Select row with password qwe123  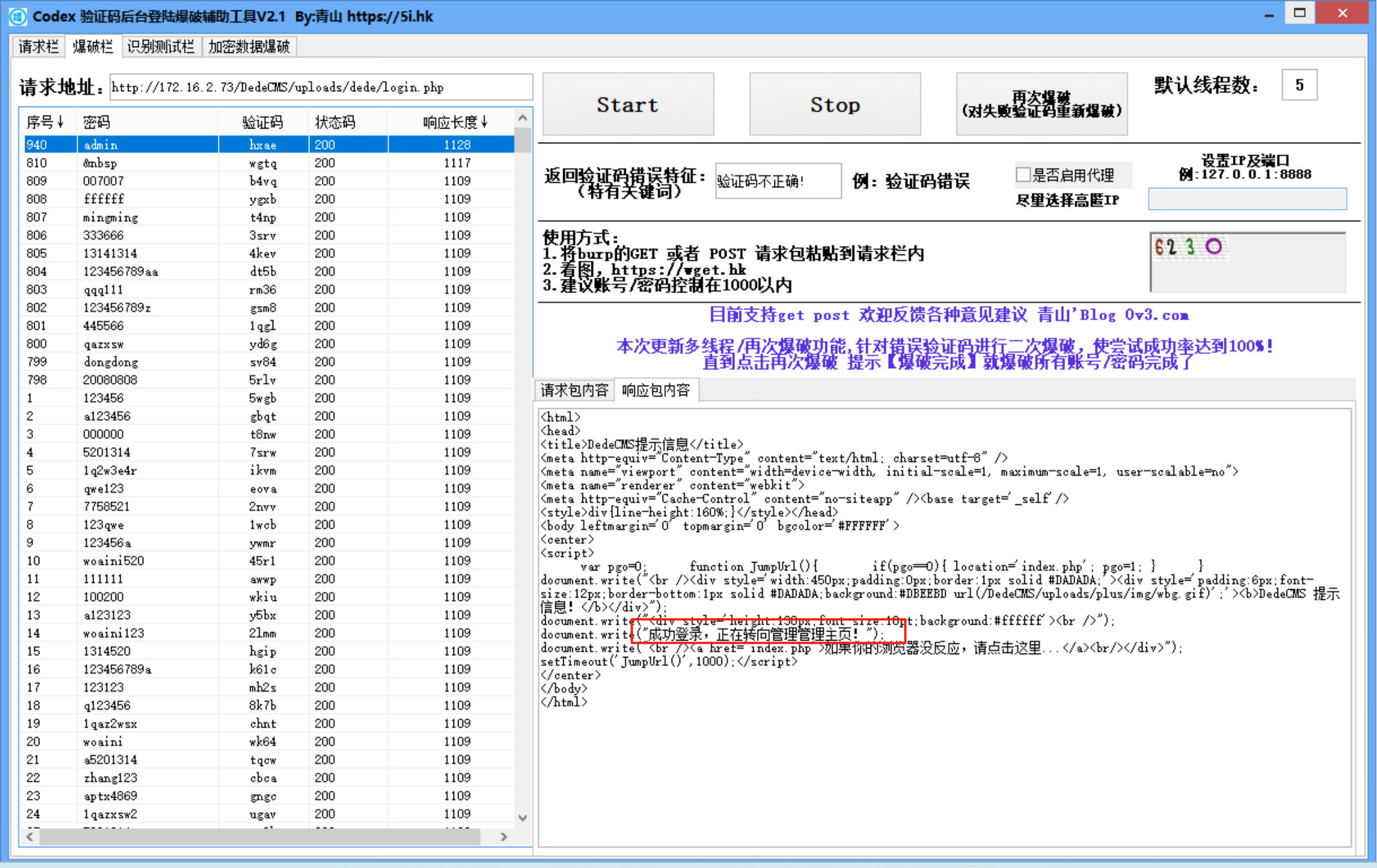(x=269, y=488)
